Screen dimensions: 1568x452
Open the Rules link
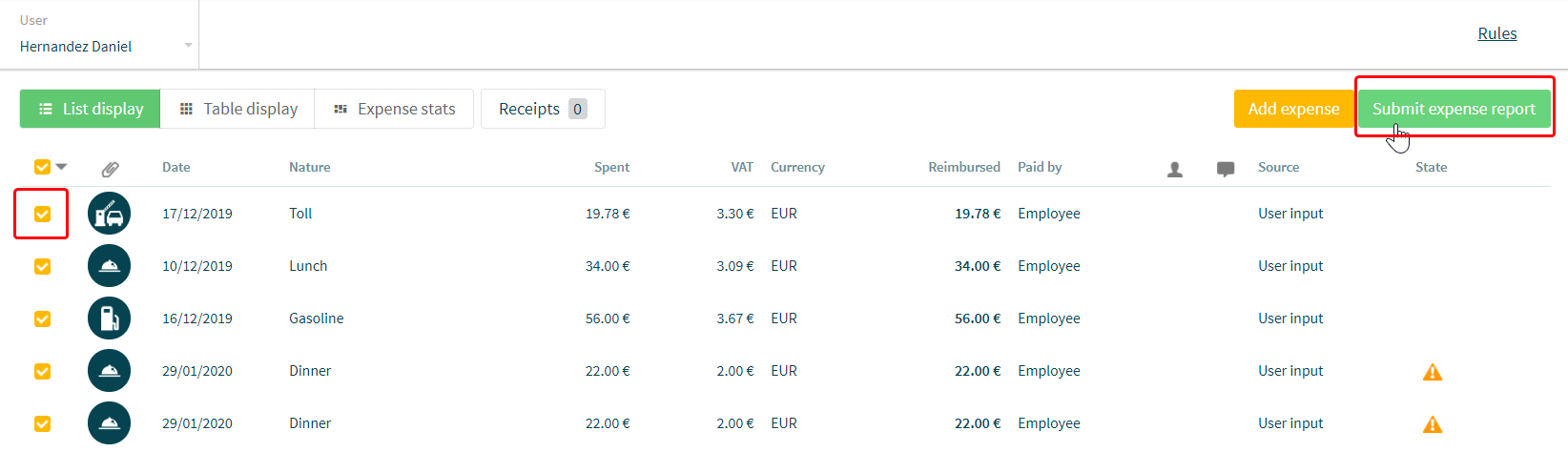pos(1496,33)
